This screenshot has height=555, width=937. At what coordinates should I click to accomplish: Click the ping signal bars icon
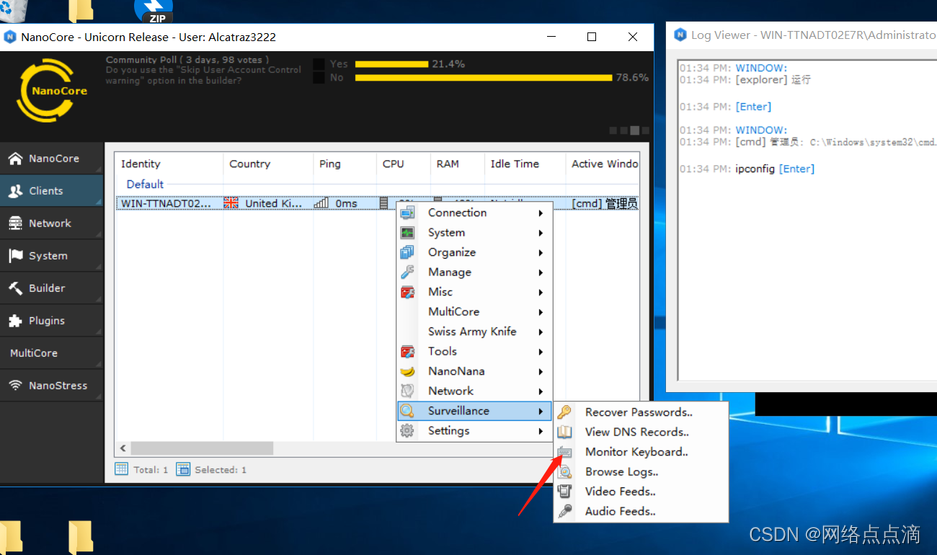321,203
